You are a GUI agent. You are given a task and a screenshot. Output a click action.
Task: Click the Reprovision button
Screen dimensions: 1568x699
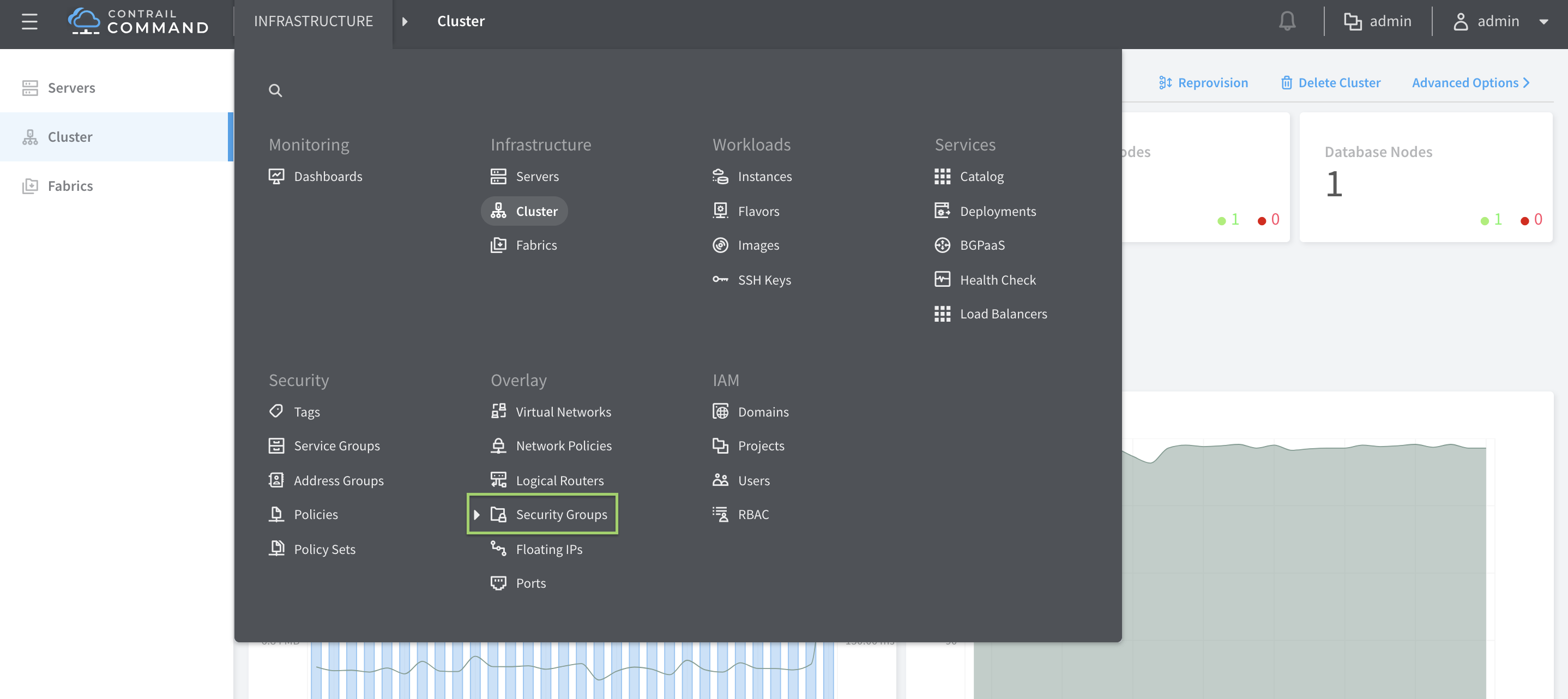click(x=1203, y=83)
